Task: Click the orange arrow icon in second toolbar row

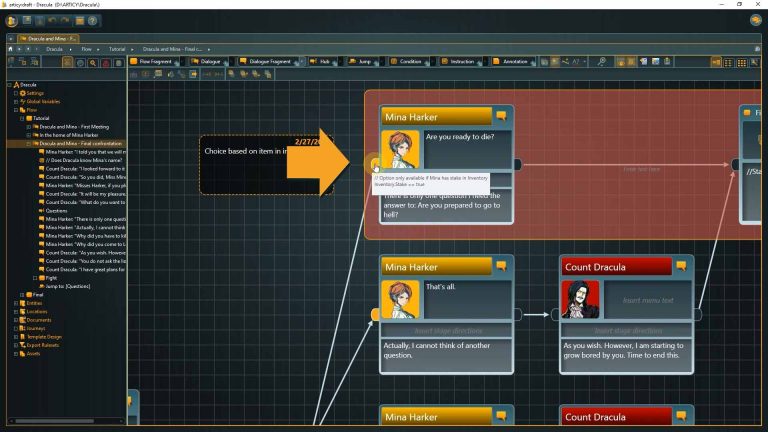Action: pos(193,74)
